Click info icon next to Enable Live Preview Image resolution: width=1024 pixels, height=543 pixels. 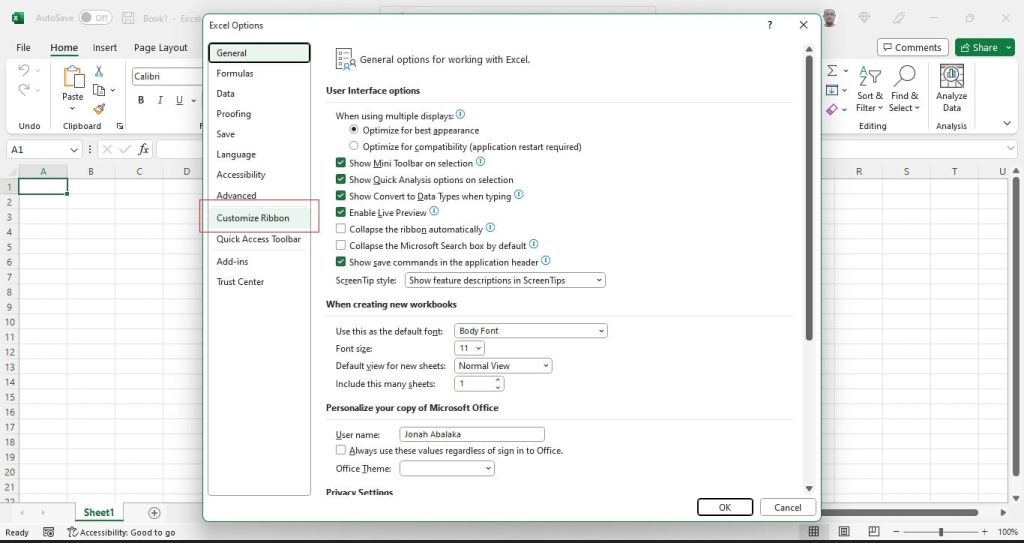point(434,212)
